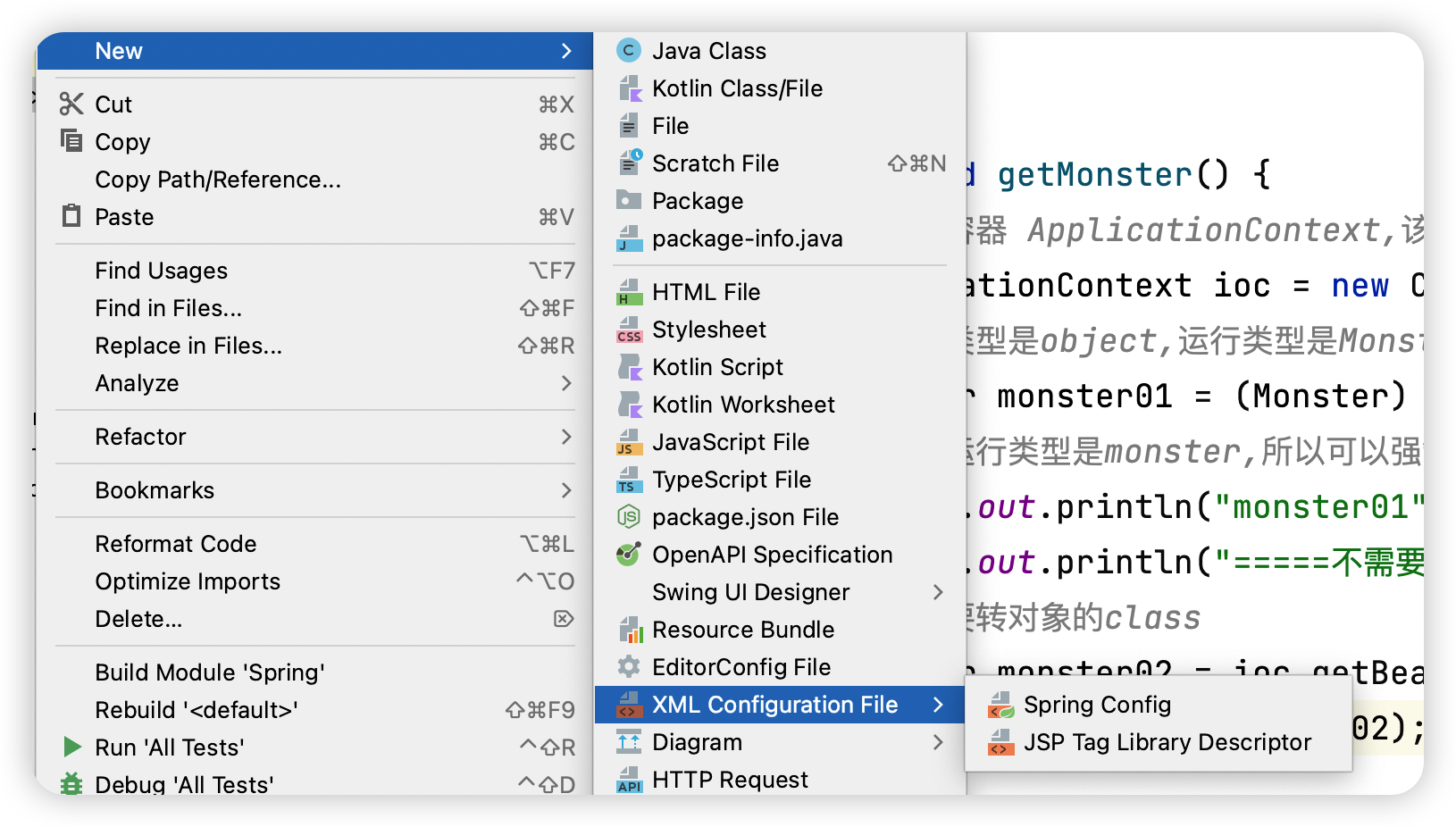
Task: Choose Reformat Code from the context menu
Action: pos(315,544)
